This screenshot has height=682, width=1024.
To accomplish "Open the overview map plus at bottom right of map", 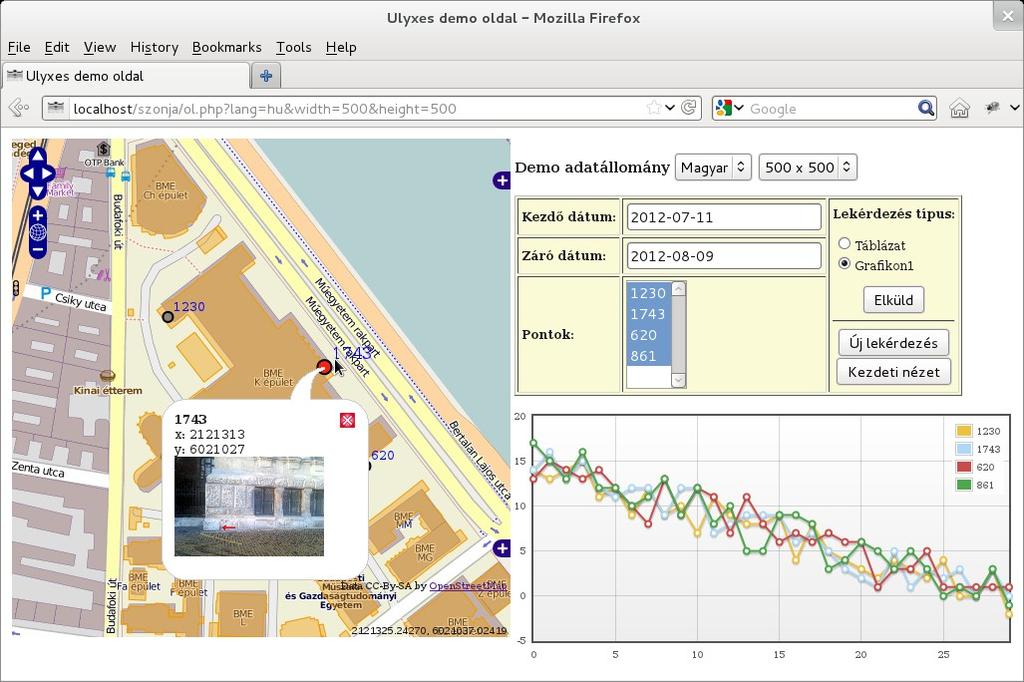I will 502,548.
